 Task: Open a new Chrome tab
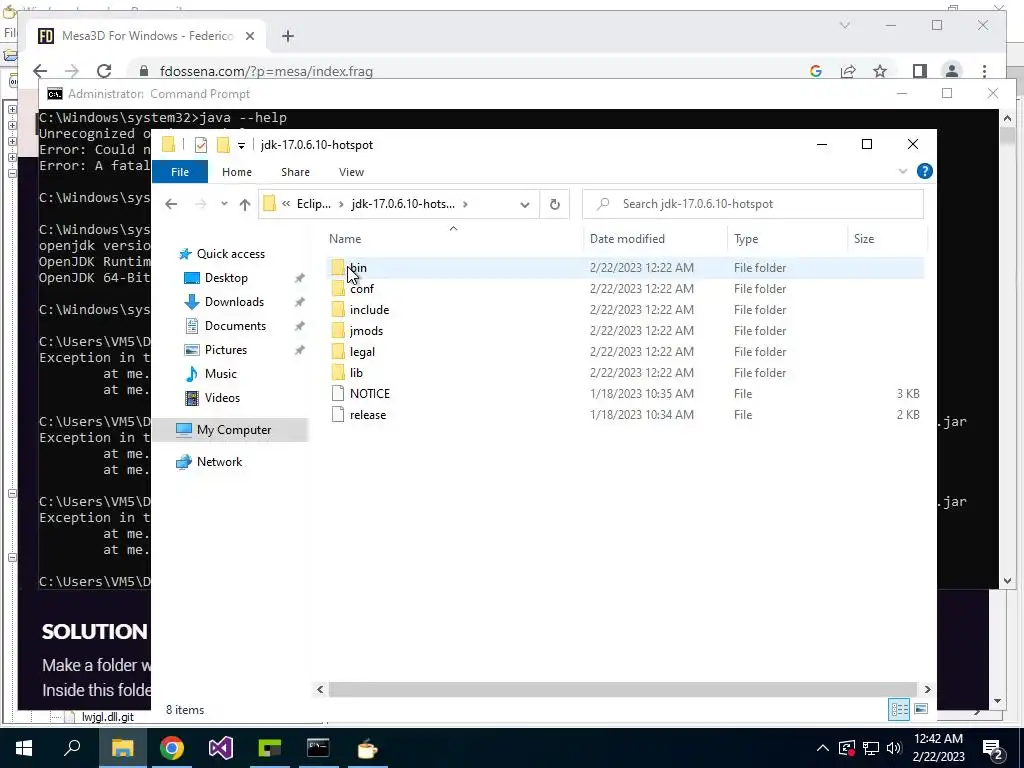(288, 36)
